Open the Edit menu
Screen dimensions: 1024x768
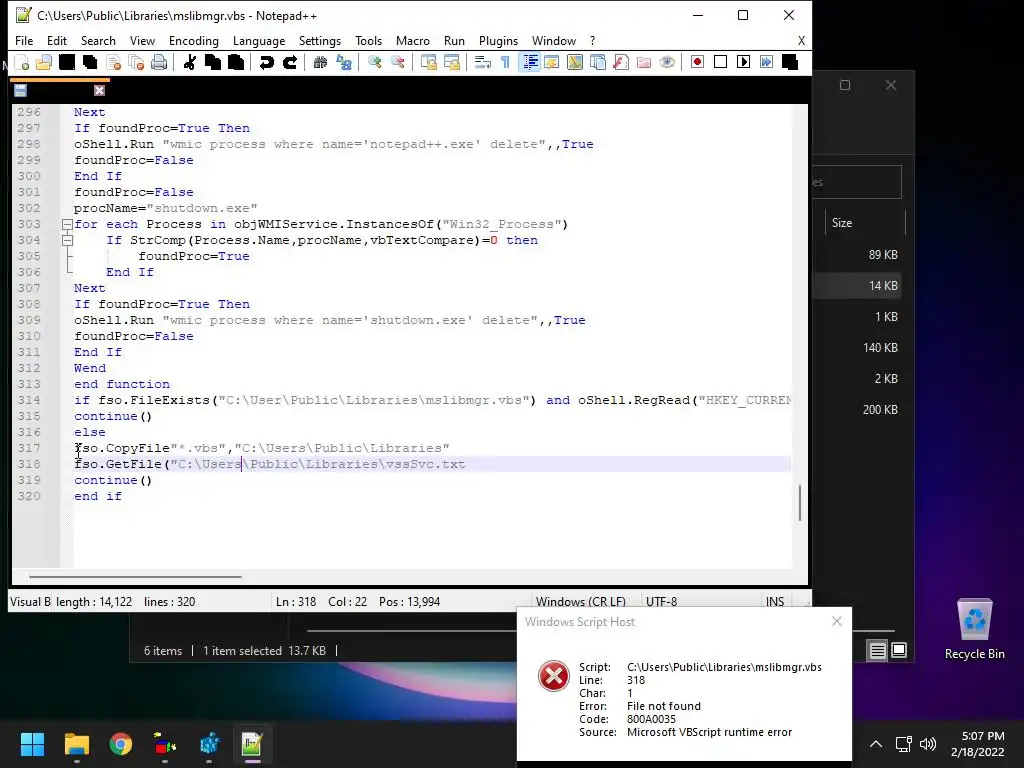click(57, 40)
